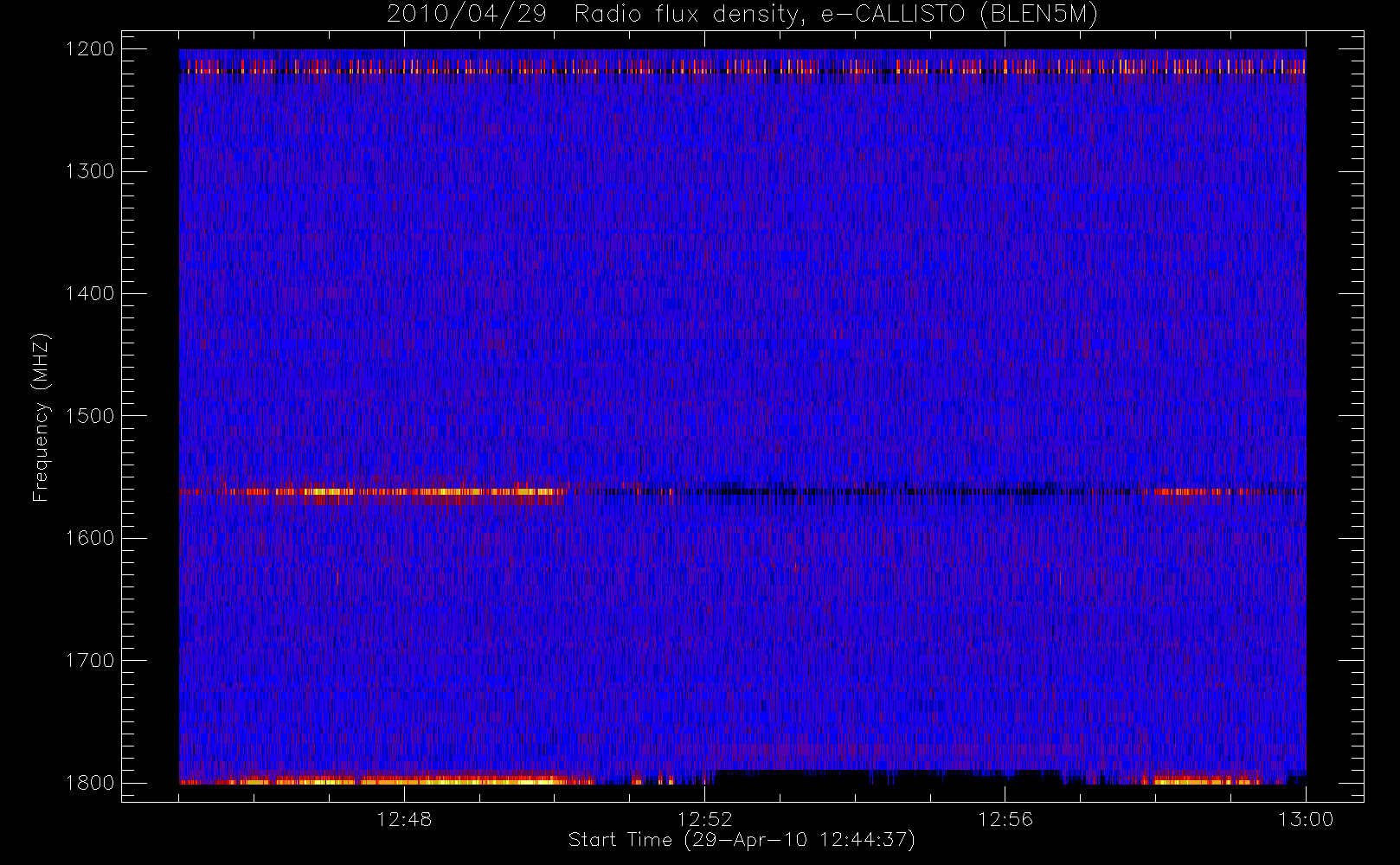Select the 1300 frequency axis label
The image size is (1400, 865).
(90, 171)
